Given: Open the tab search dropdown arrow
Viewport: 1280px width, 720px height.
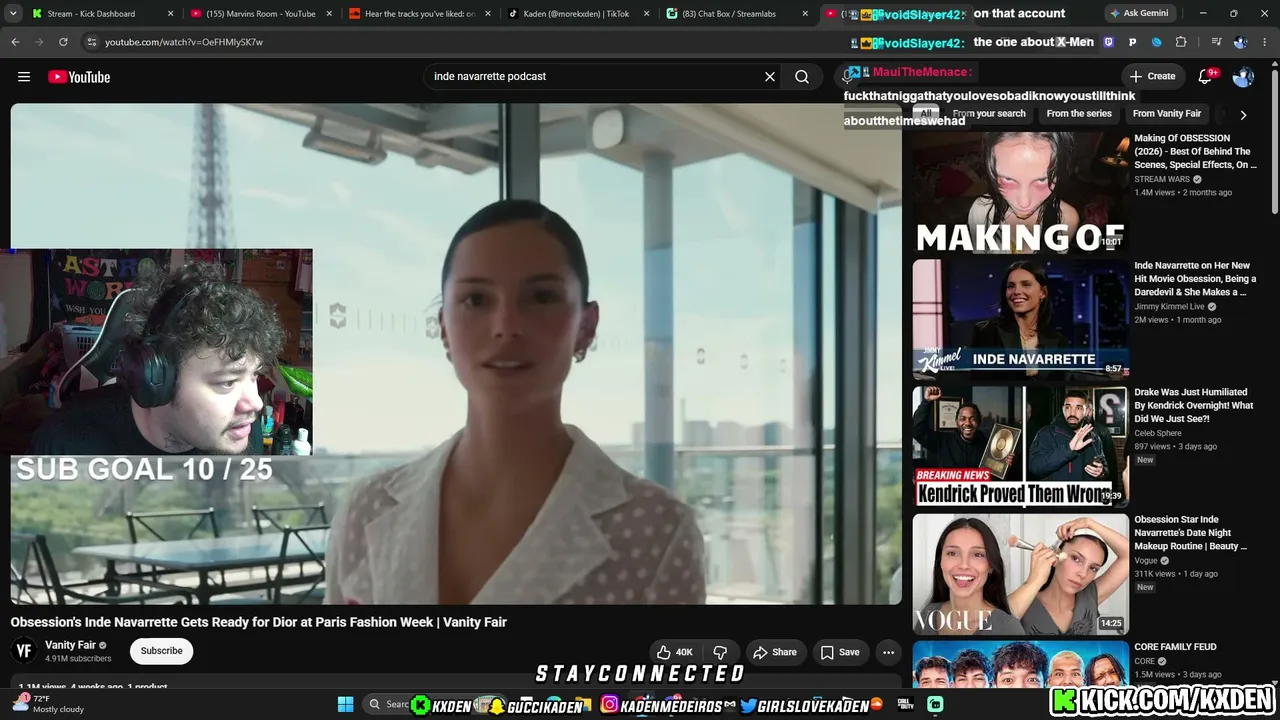Looking at the screenshot, I should [x=13, y=14].
